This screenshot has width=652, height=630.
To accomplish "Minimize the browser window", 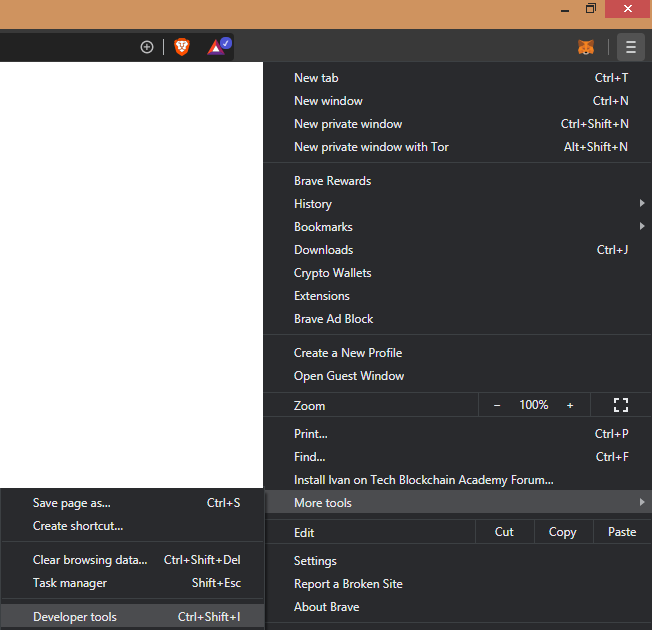I will (565, 9).
